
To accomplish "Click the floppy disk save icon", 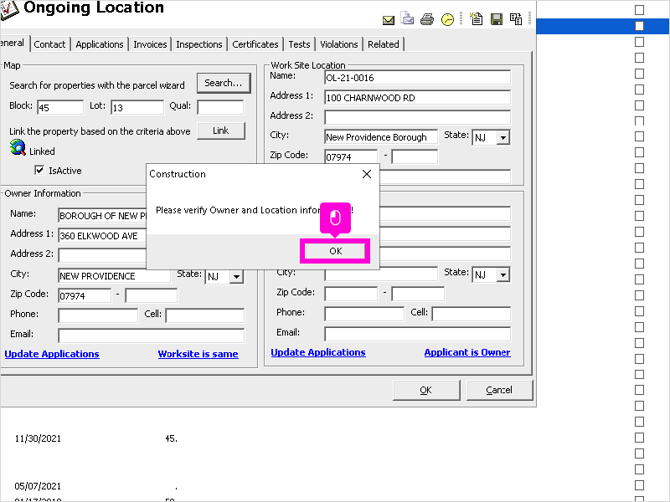I will [x=497, y=19].
